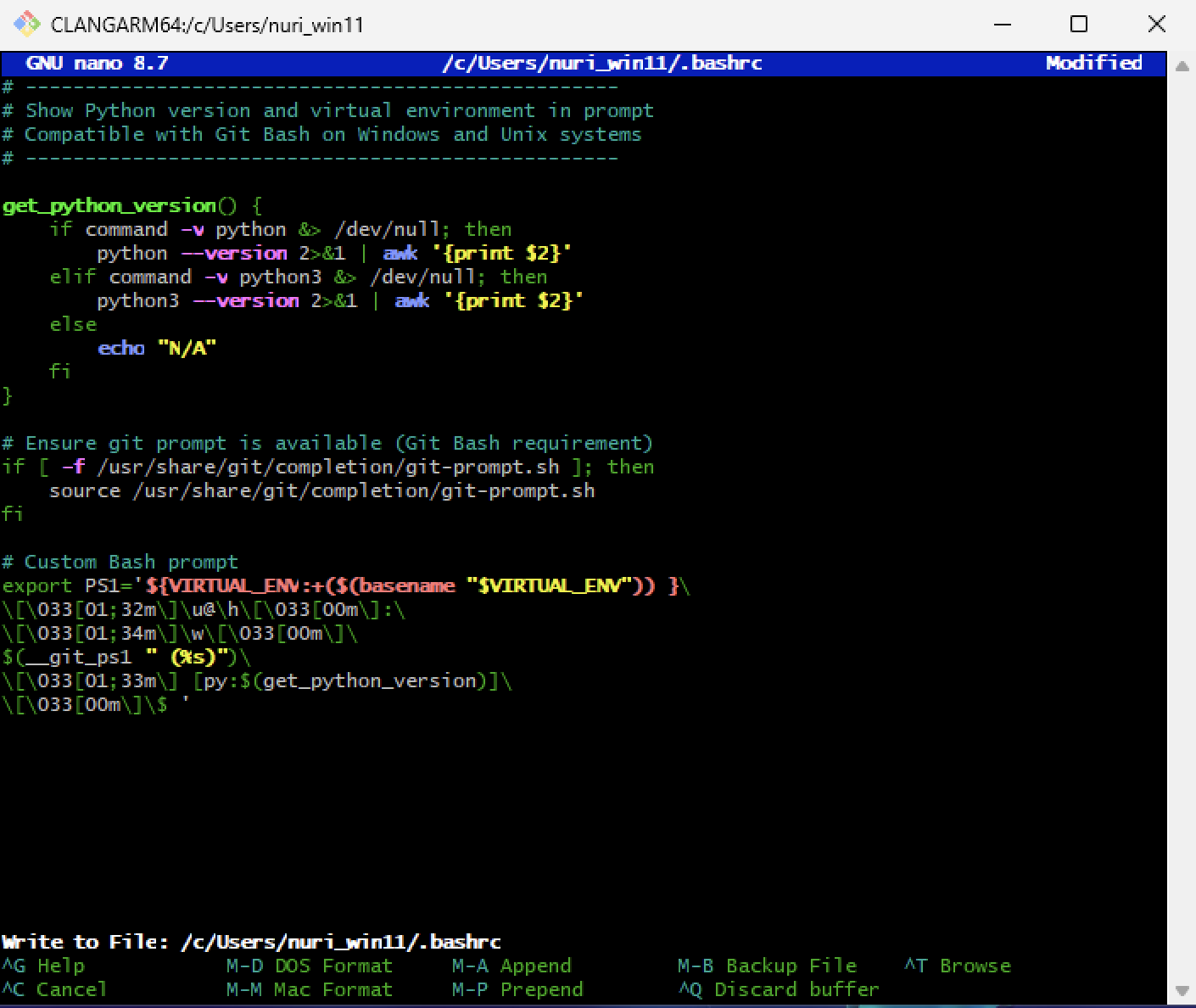The height and width of the screenshot is (1008, 1196).
Task: Click the 'python3 --version' line
Action: click(340, 300)
